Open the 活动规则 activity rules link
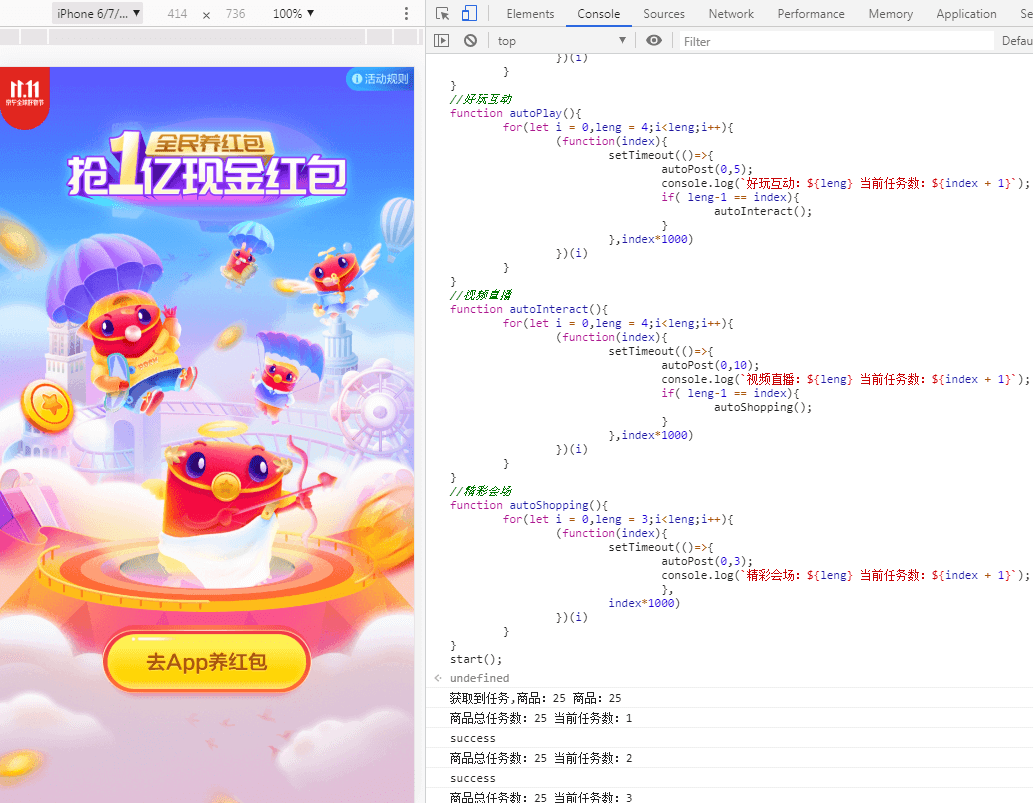This screenshot has width=1033, height=803. (x=380, y=79)
